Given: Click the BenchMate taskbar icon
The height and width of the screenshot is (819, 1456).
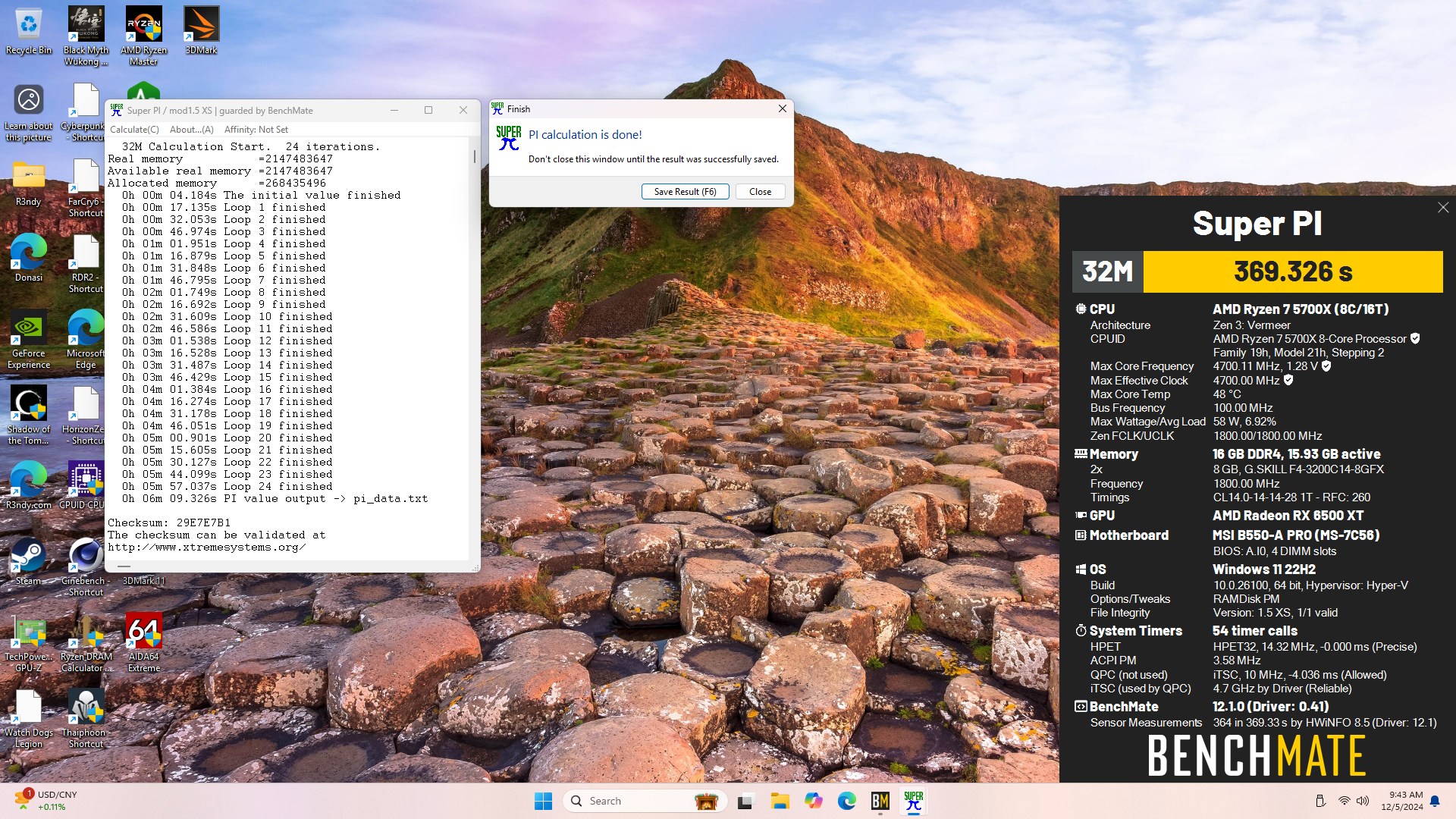Looking at the screenshot, I should click(880, 801).
